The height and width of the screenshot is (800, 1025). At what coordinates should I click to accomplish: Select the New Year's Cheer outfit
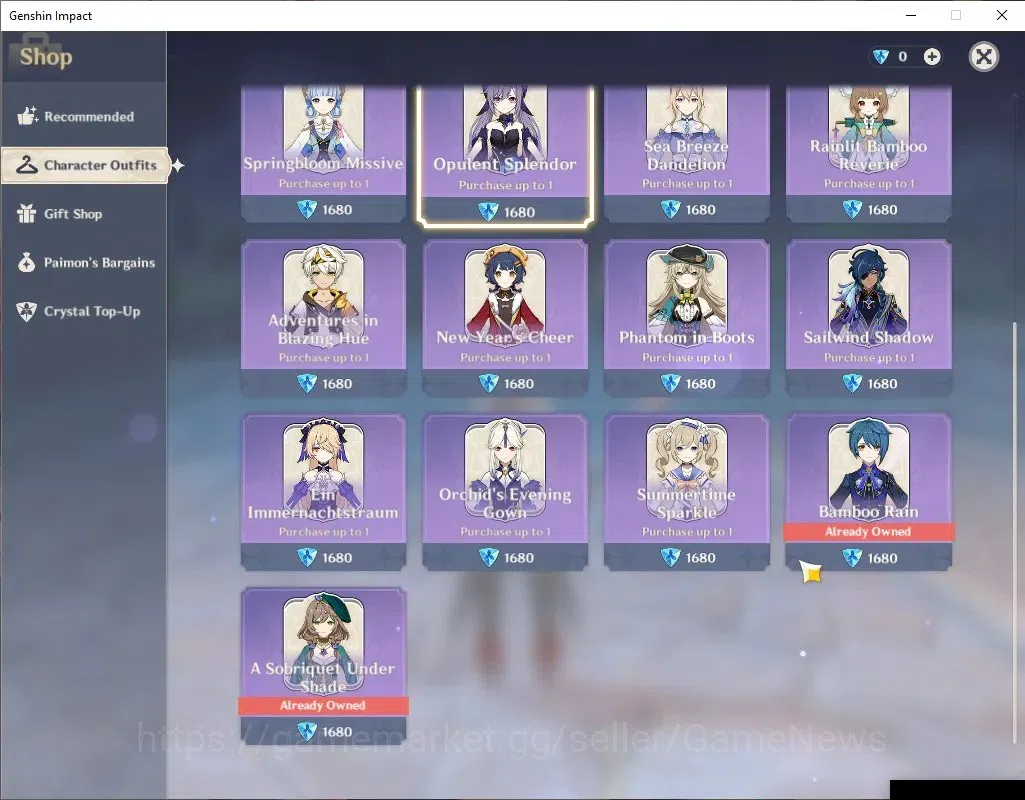pyautogui.click(x=505, y=317)
